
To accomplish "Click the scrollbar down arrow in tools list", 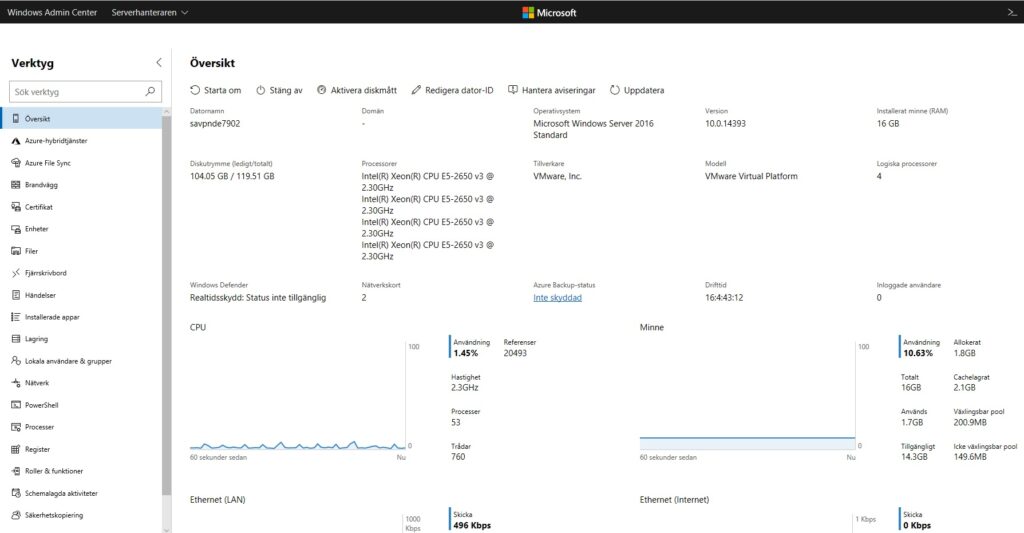I will (x=167, y=530).
